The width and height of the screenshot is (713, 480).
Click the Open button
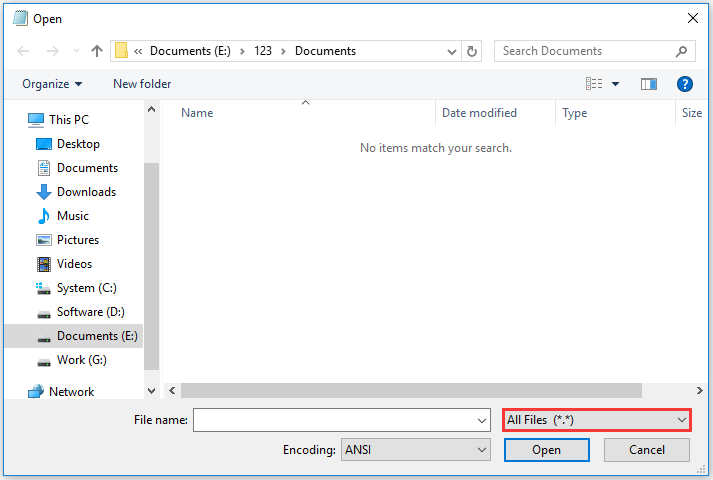(x=547, y=450)
